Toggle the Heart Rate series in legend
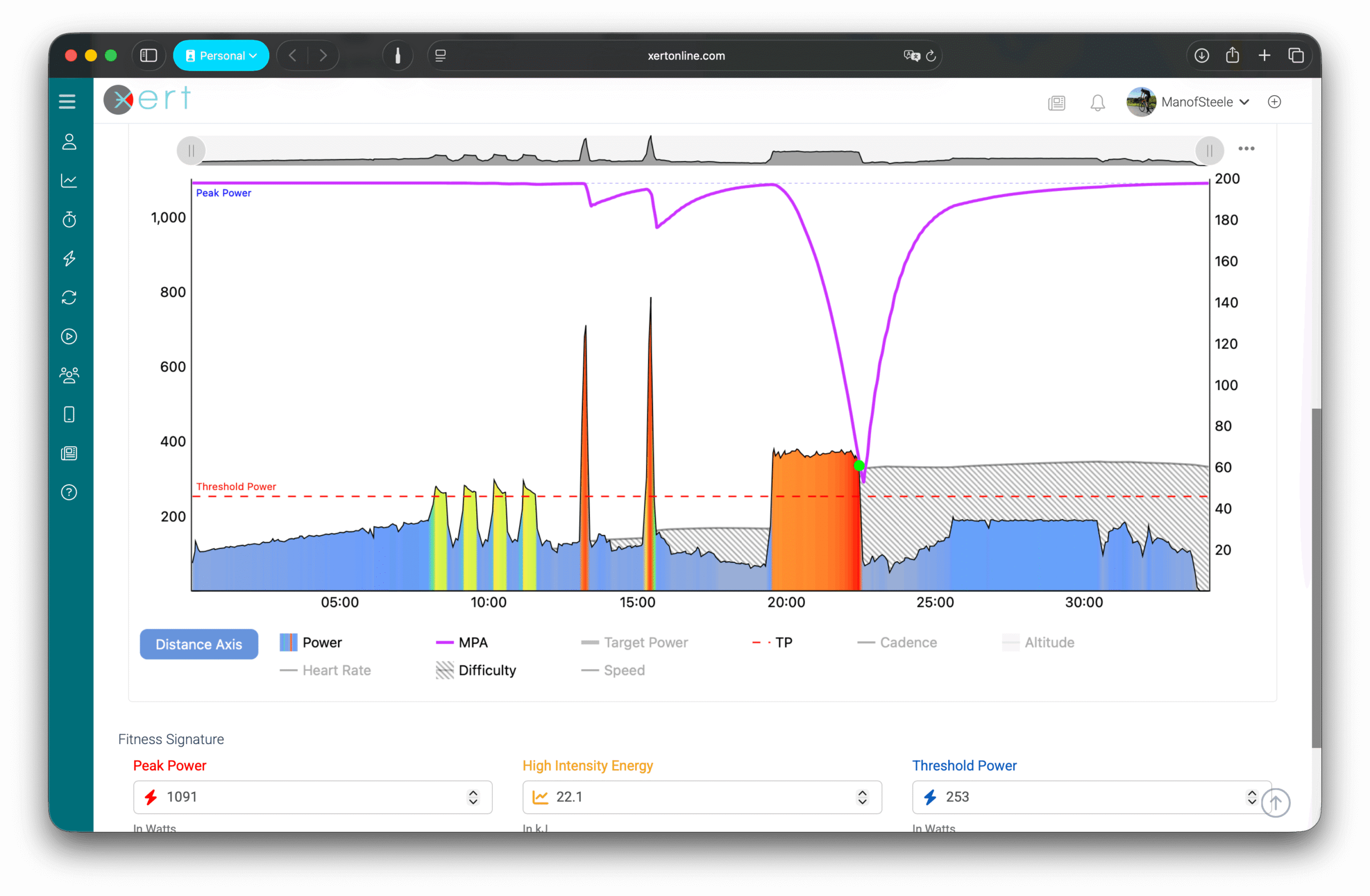 tap(325, 670)
